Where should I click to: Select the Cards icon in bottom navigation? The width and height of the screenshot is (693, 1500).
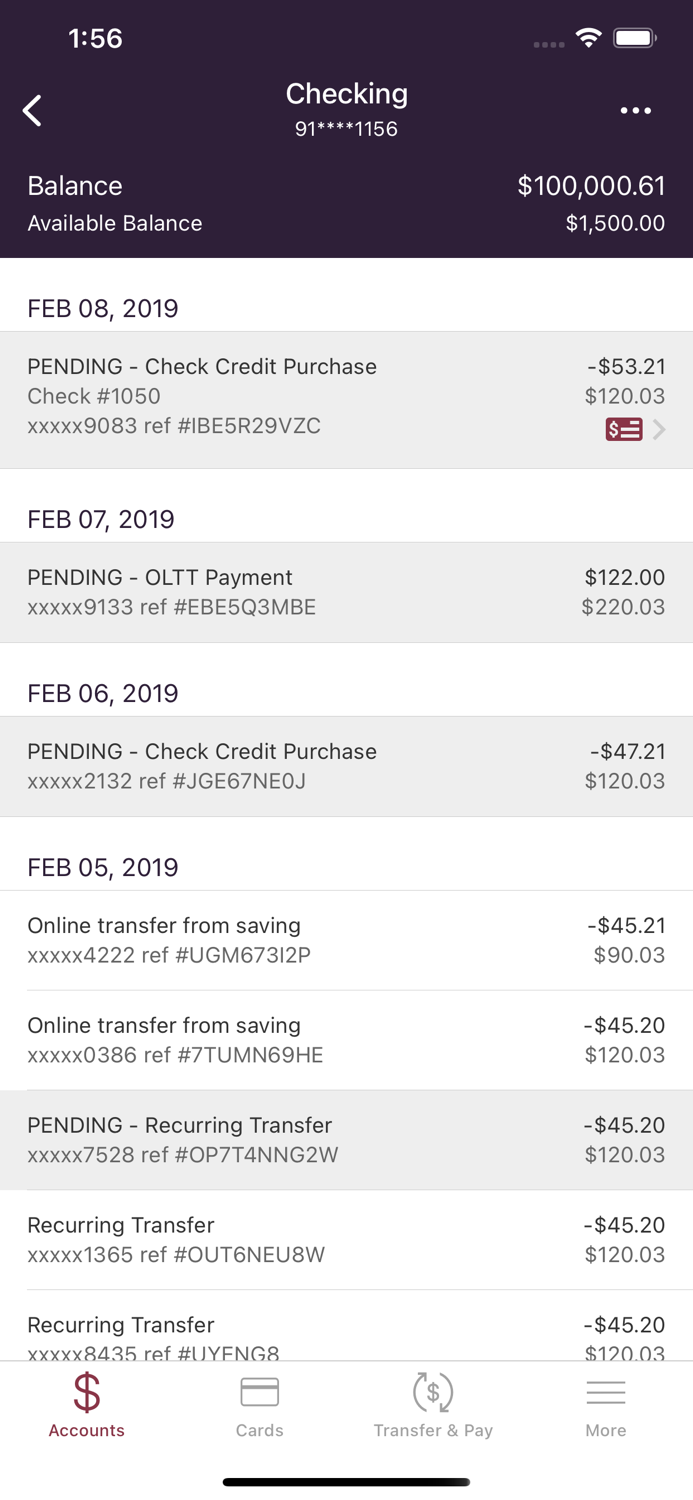[259, 1390]
